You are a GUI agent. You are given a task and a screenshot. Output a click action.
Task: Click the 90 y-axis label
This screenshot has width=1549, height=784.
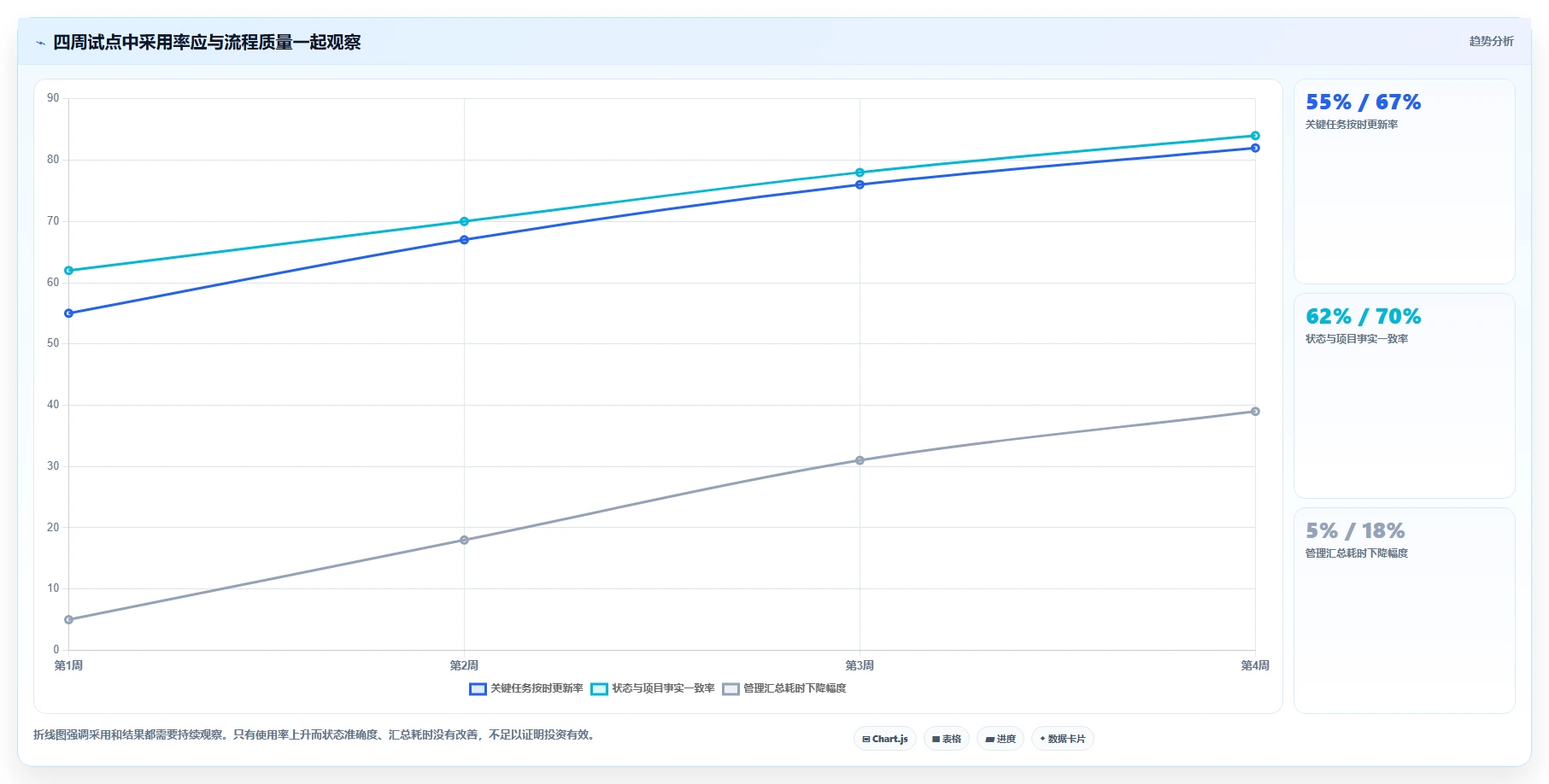pos(53,98)
